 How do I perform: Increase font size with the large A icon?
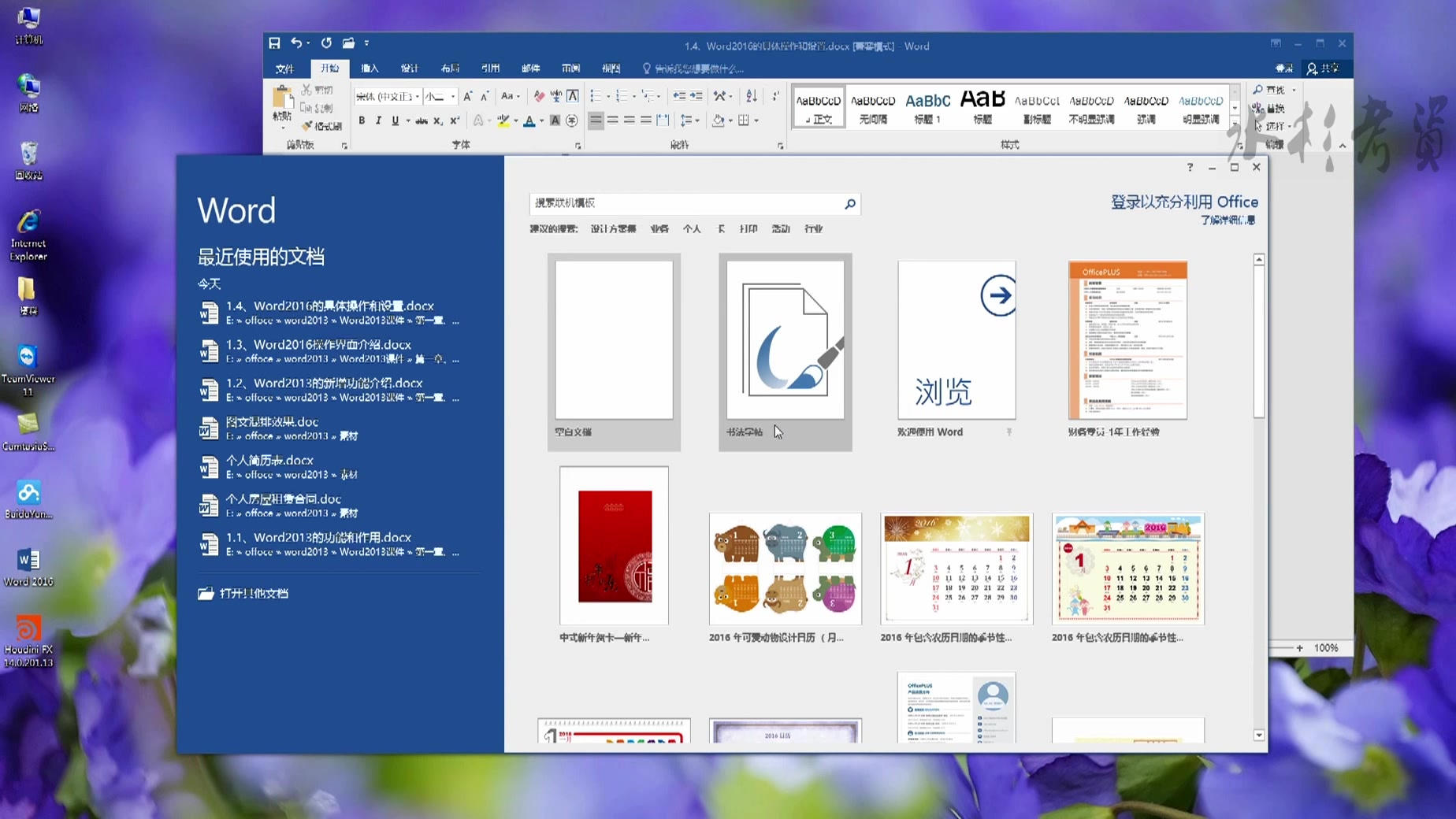pos(467,96)
